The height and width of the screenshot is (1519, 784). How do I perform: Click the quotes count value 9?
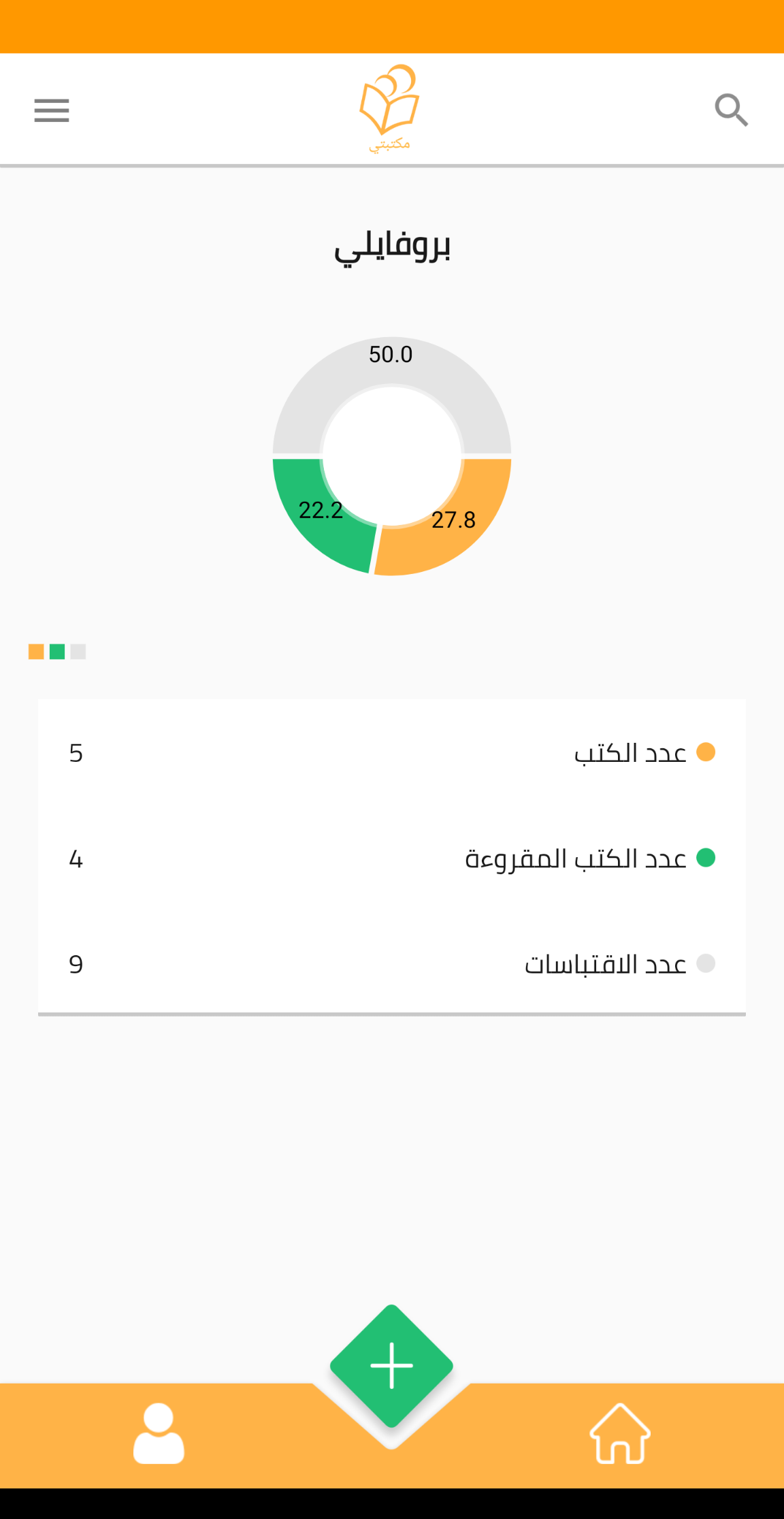coord(76,964)
